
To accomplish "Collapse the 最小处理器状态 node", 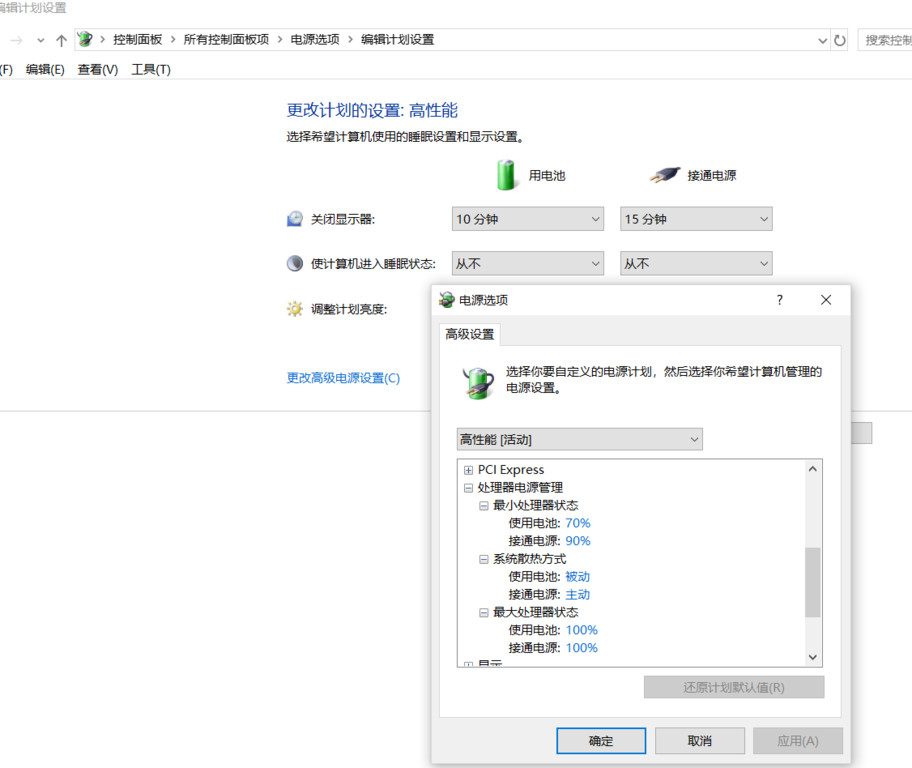I will coord(483,506).
